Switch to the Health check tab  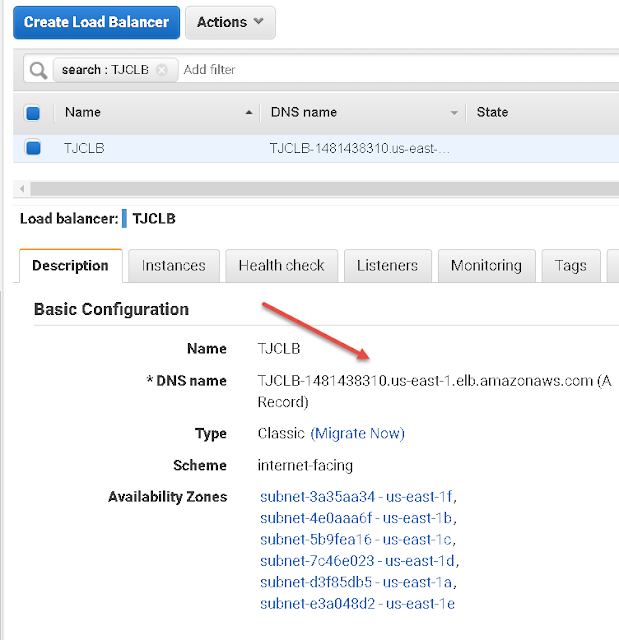click(x=282, y=266)
